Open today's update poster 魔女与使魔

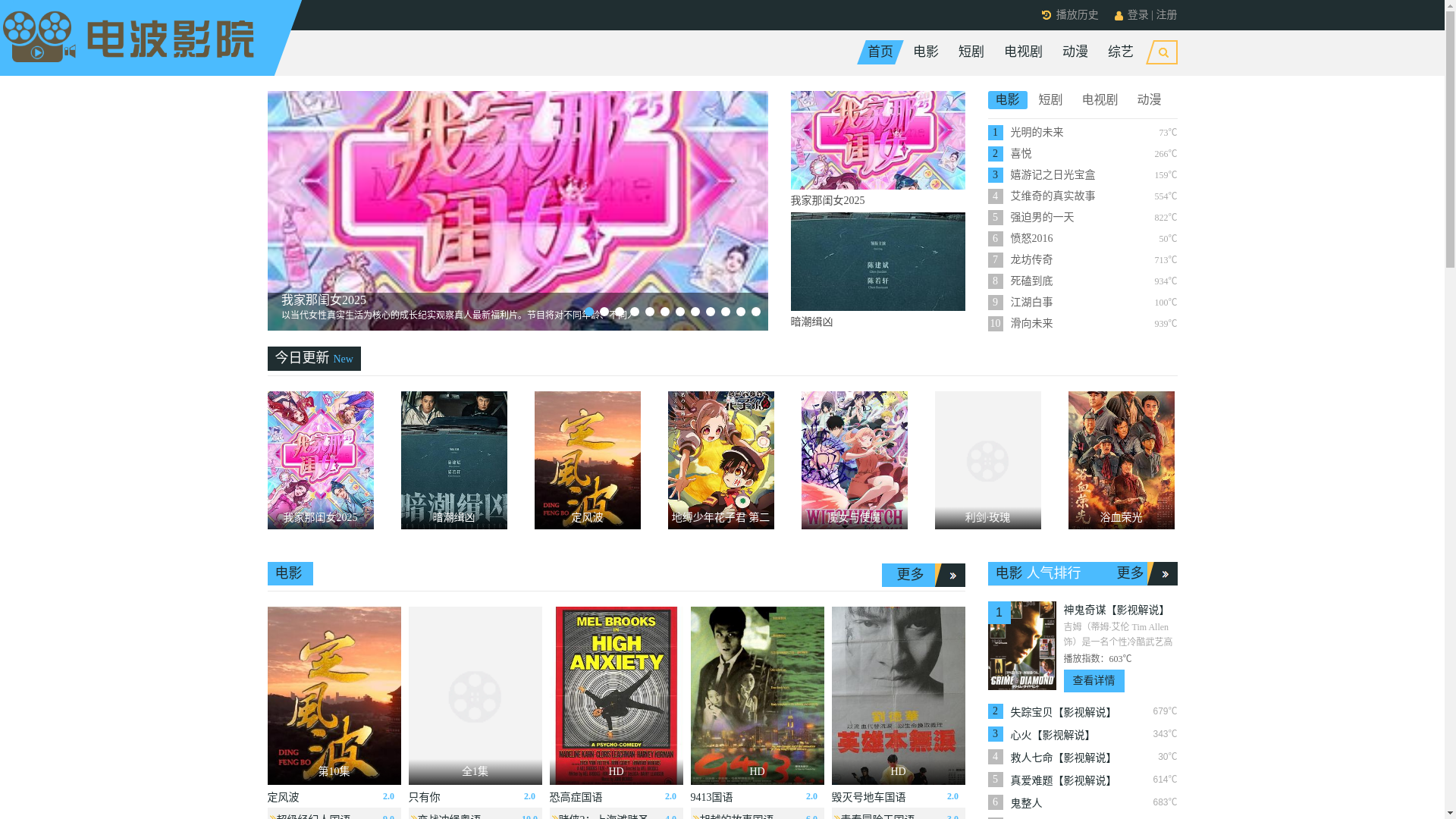(855, 460)
